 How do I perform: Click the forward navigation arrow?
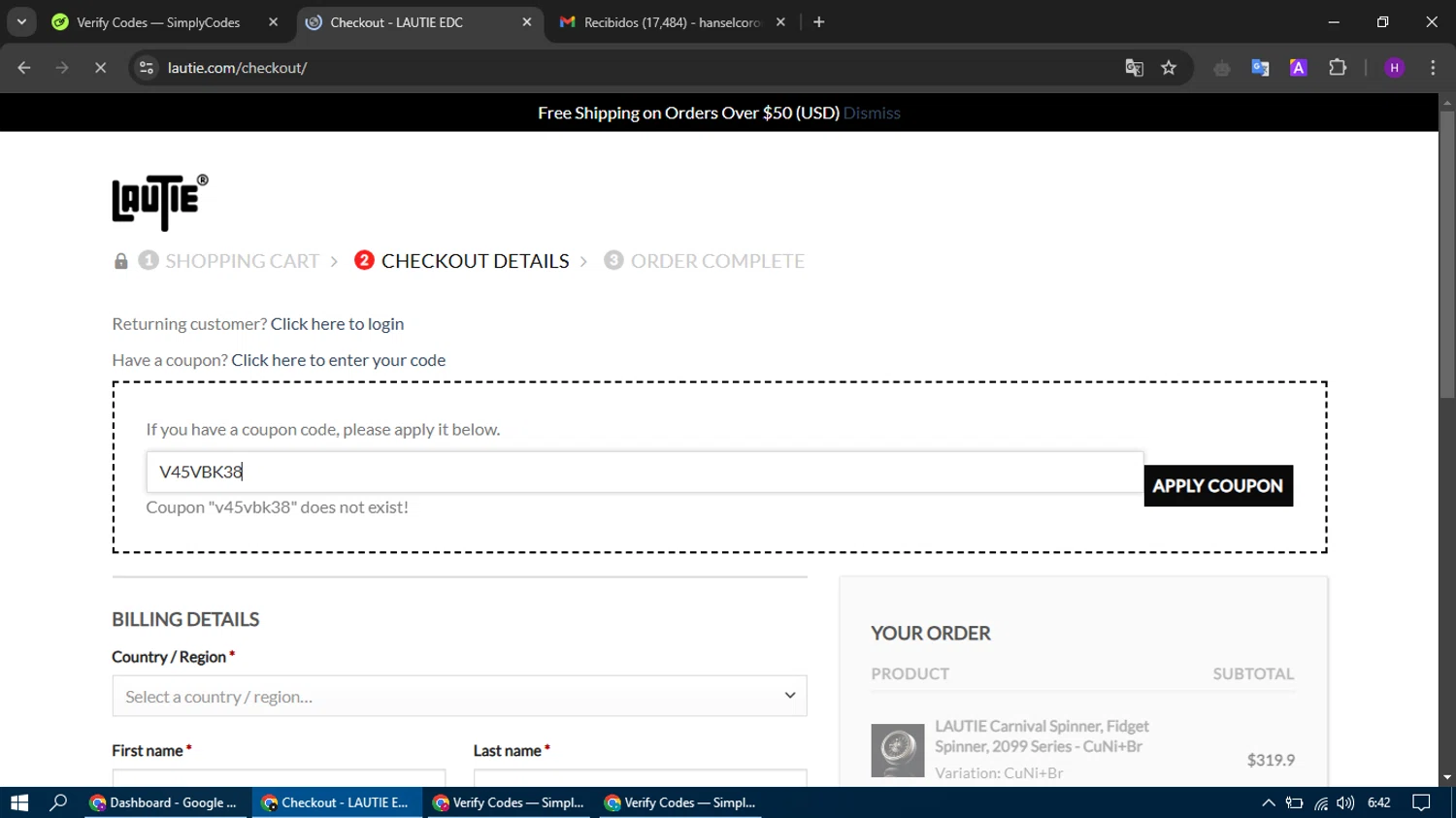tap(62, 68)
